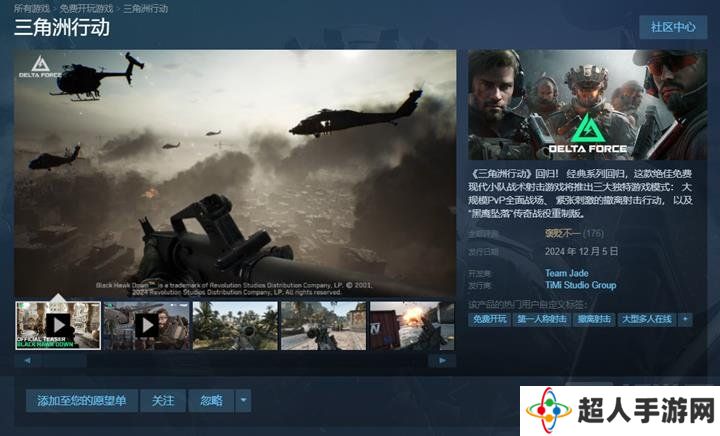Expand the dropdown arrow beside 忽略
Viewport: 720px width, 436px height.
click(x=243, y=401)
